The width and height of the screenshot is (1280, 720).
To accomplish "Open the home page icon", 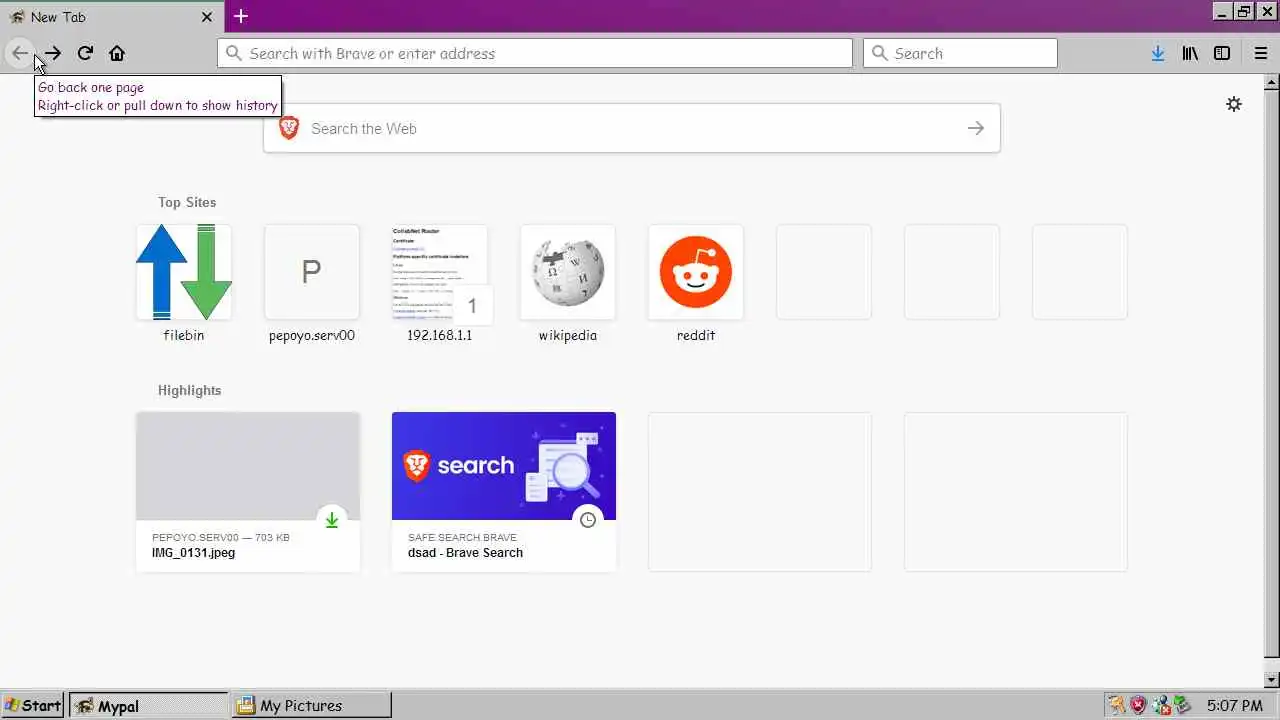I will click(117, 53).
